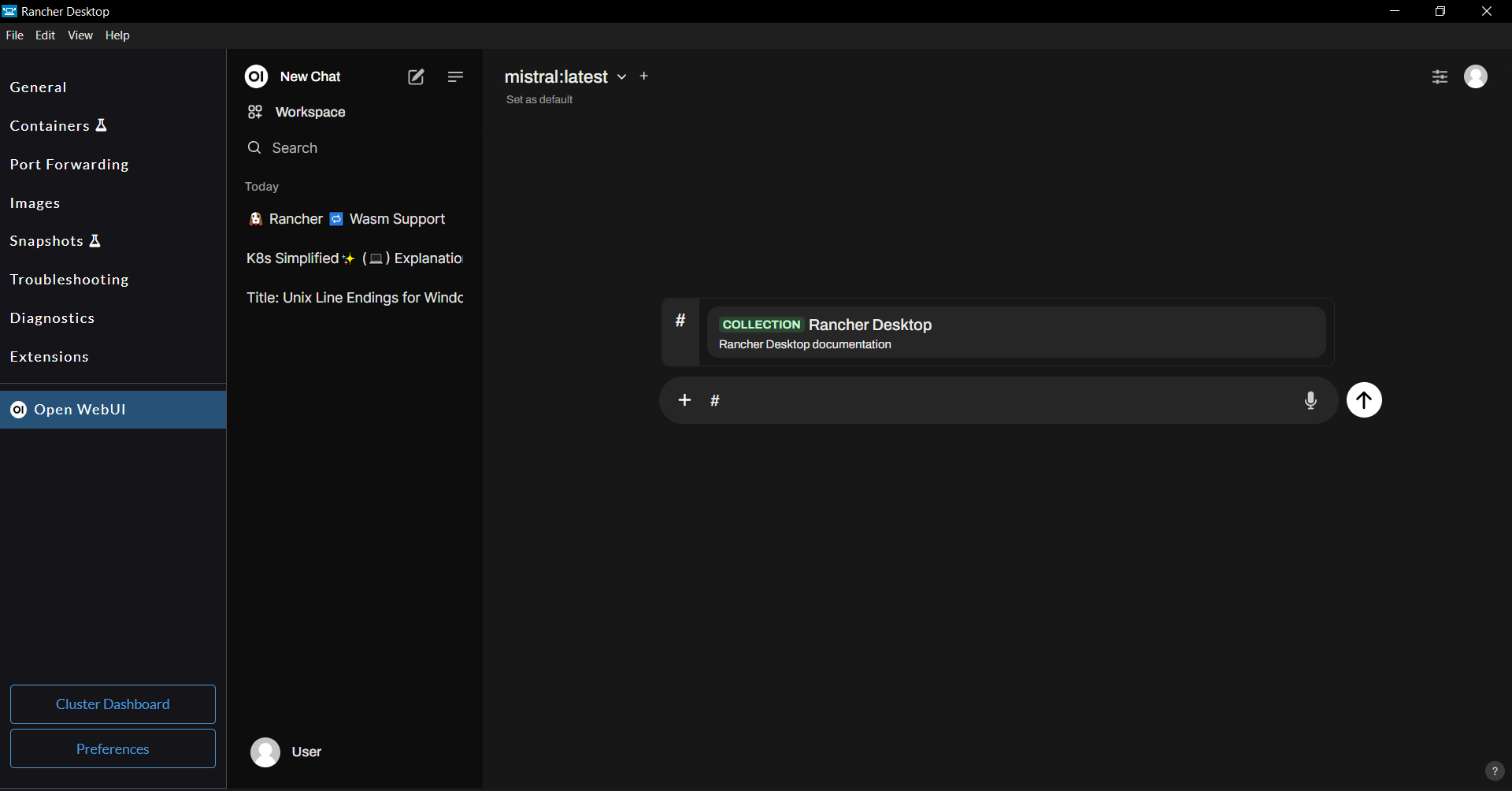The image size is (1512, 791).
Task: Click Set as default link
Action: click(x=539, y=99)
